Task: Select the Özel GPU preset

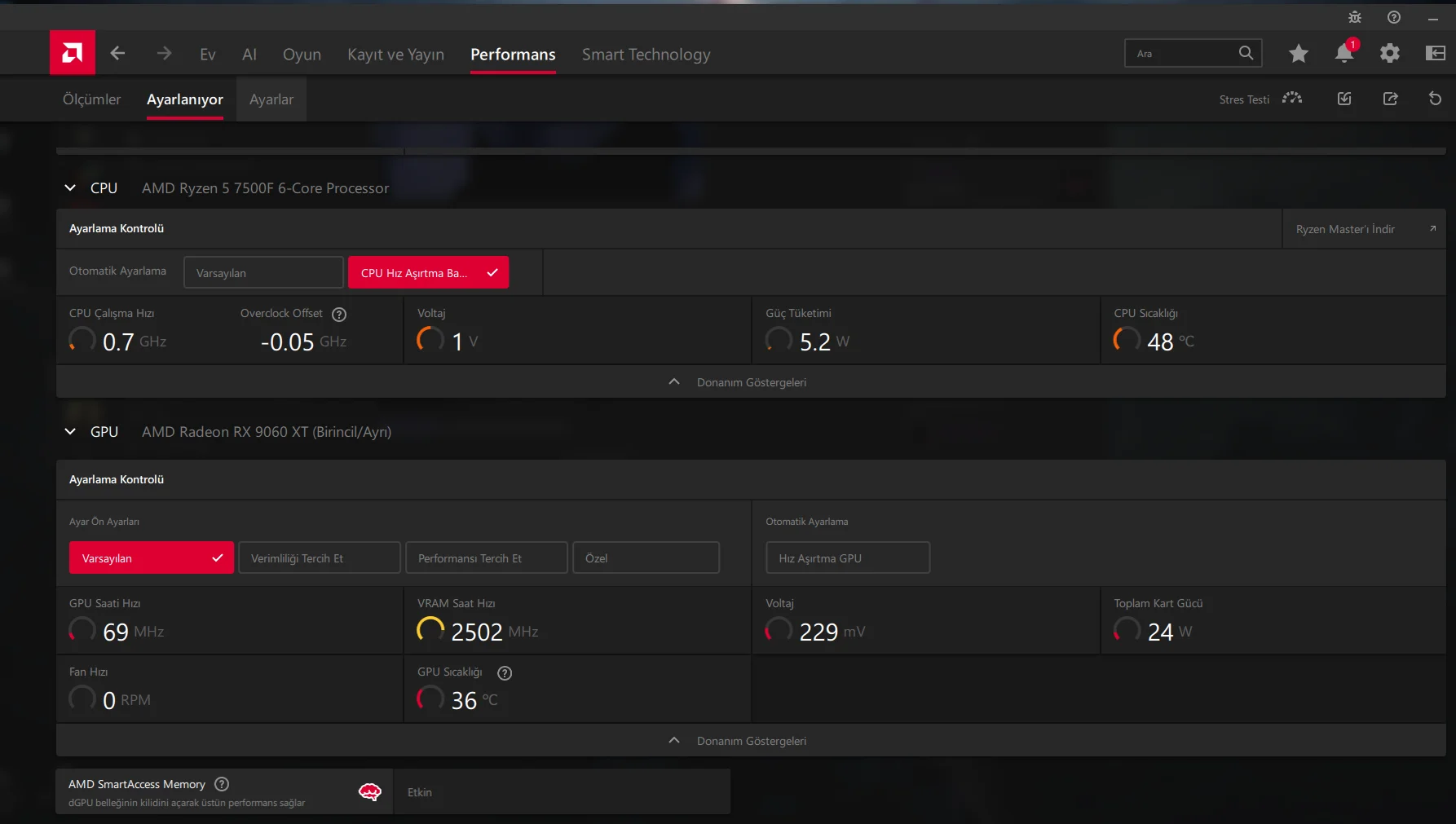Action: coord(646,557)
